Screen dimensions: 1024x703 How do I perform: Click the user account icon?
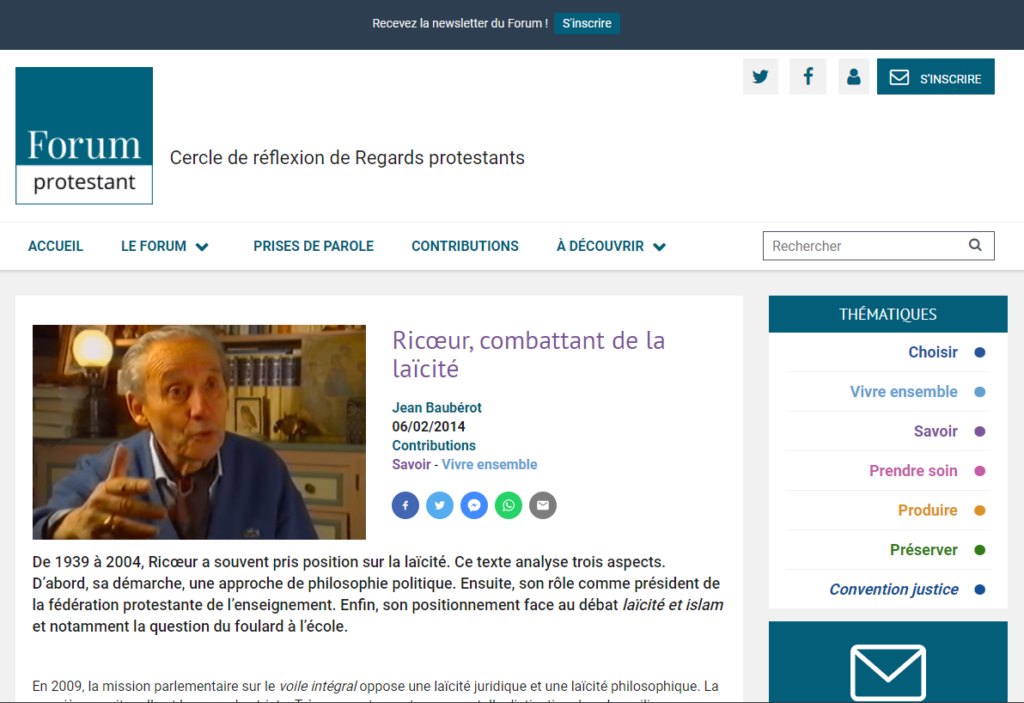click(x=854, y=77)
